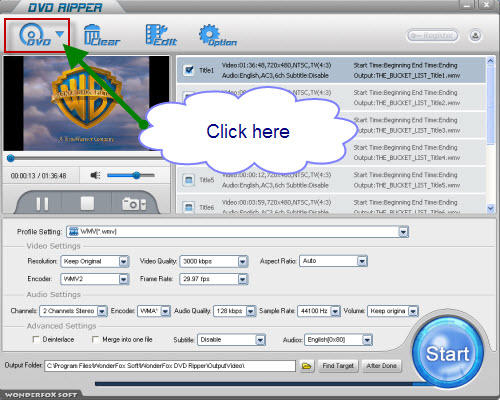The height and width of the screenshot is (400, 500).
Task: Select the THE_BUCKET_LIST_Title4.wmv output row
Action: pyautogui.click(x=407, y=158)
